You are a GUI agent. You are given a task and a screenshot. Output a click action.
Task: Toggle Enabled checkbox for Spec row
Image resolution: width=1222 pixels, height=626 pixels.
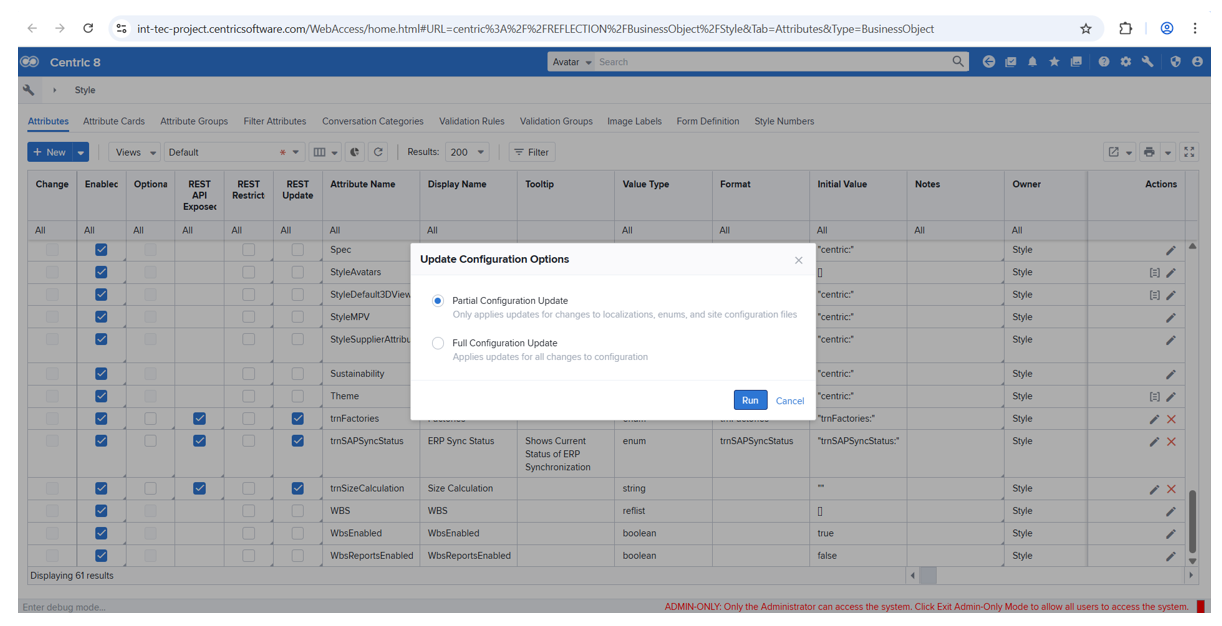(101, 250)
